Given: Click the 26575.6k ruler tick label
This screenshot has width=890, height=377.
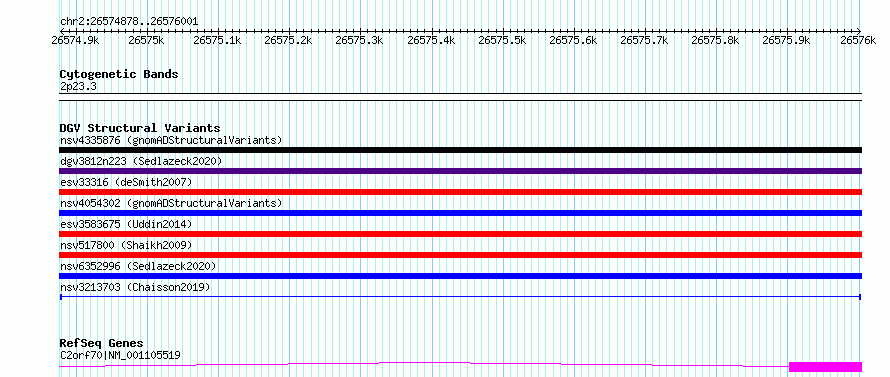Looking at the screenshot, I should point(573,40).
